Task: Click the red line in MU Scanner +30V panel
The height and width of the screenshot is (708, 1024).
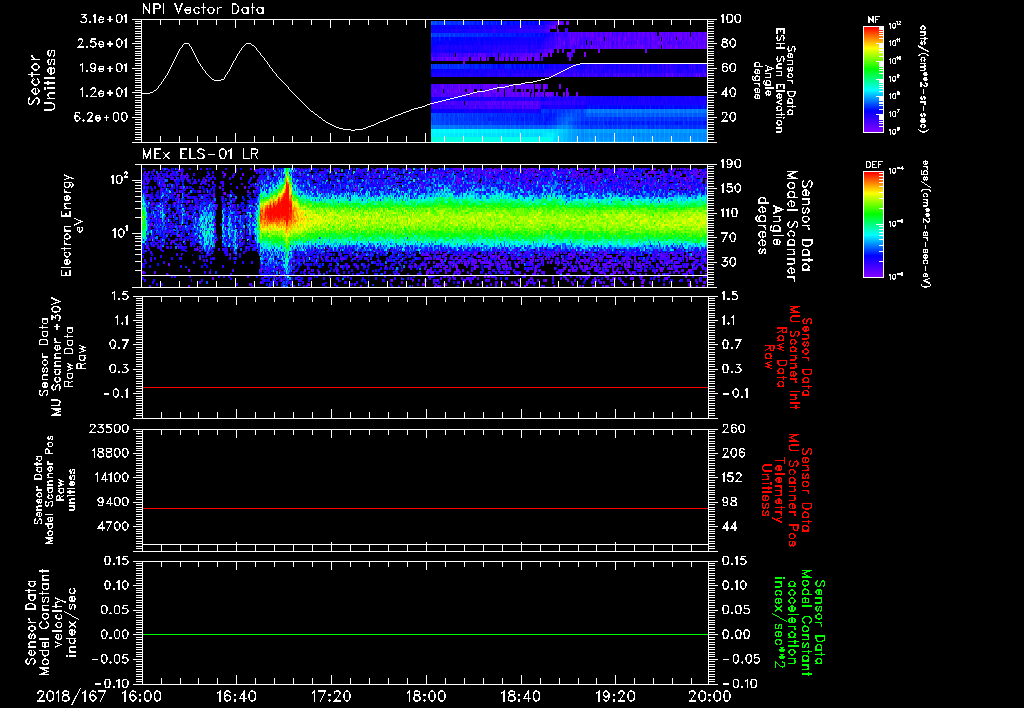Action: (425, 387)
